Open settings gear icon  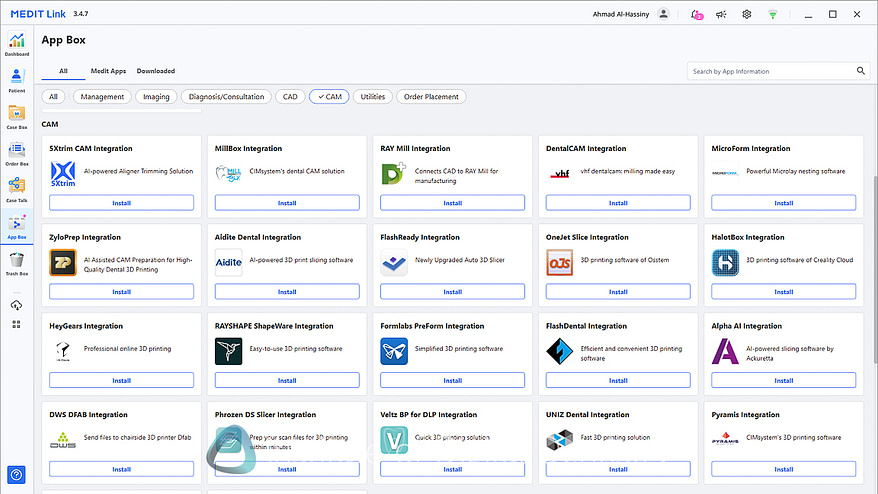tap(746, 14)
